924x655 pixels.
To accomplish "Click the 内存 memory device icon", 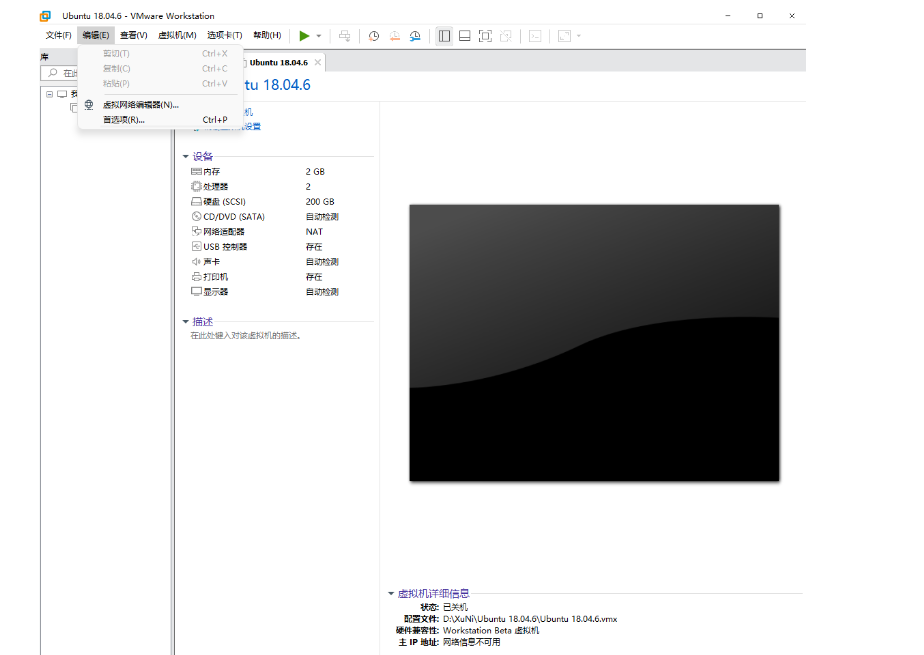I will [196, 171].
